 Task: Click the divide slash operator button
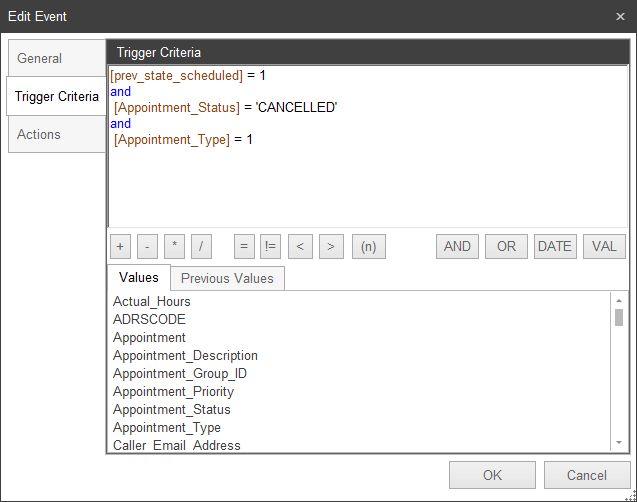click(x=201, y=247)
